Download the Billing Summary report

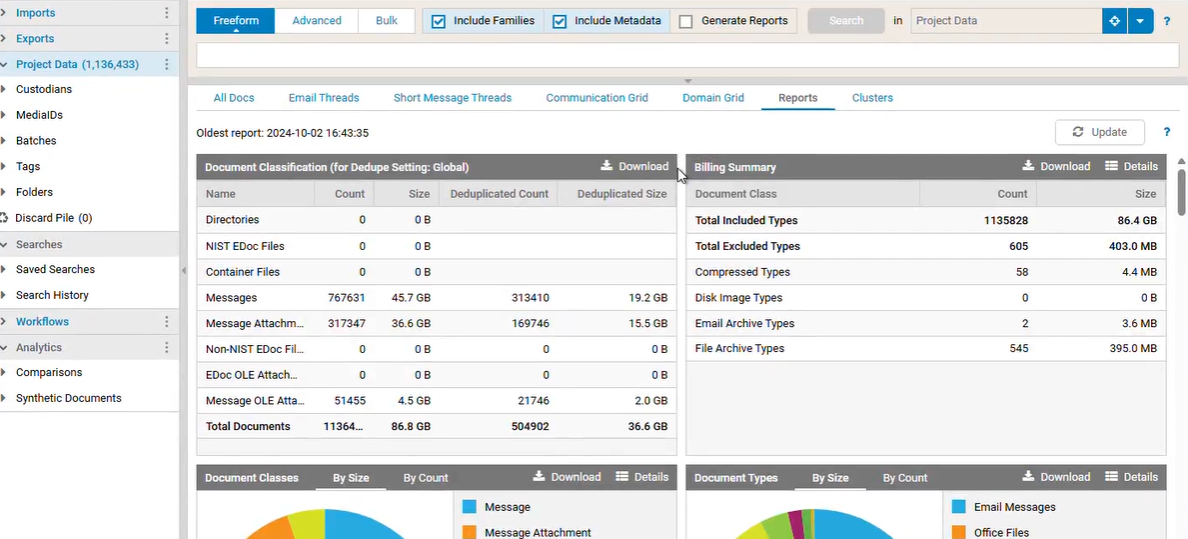1056,166
